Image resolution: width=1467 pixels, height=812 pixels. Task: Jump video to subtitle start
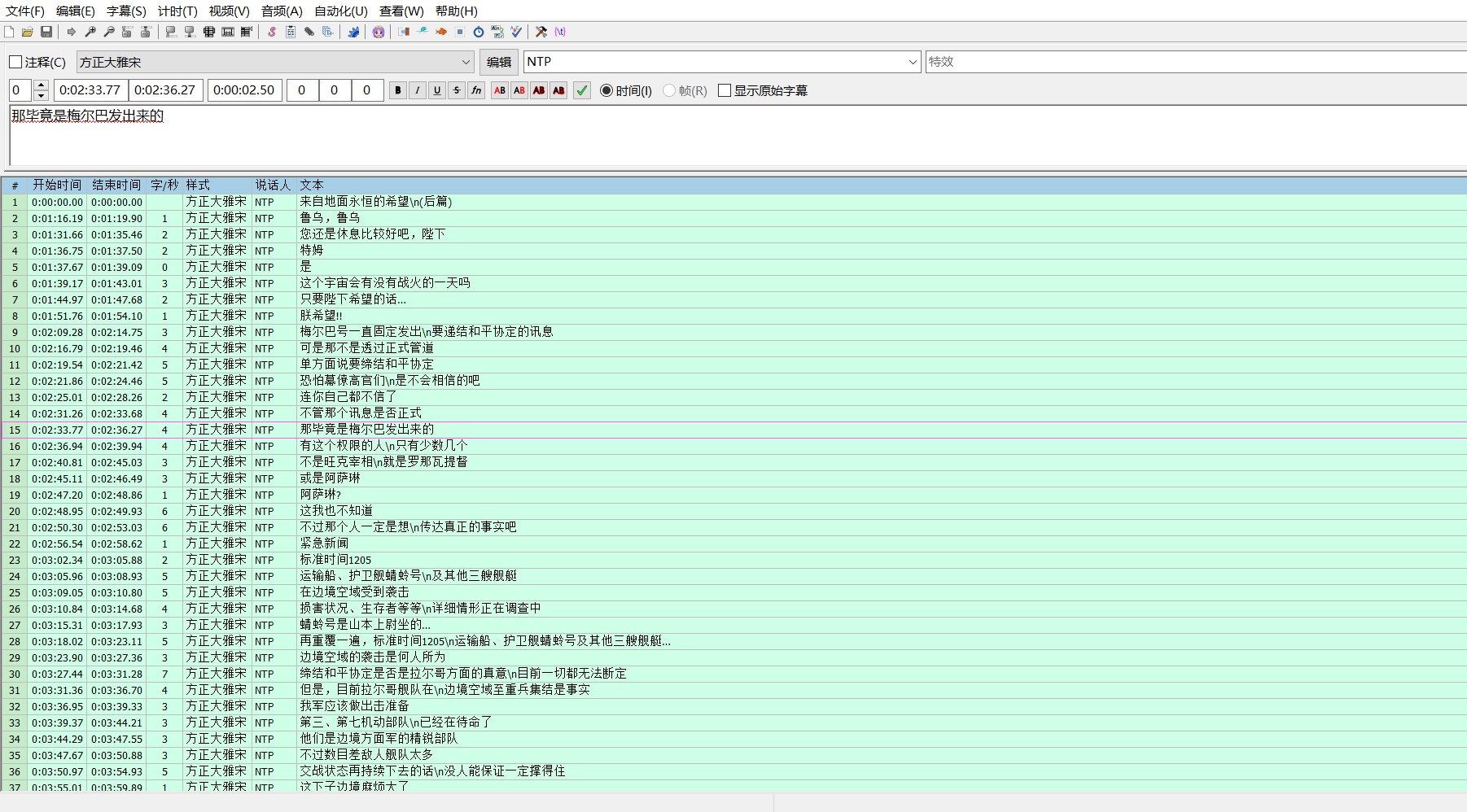click(x=127, y=32)
